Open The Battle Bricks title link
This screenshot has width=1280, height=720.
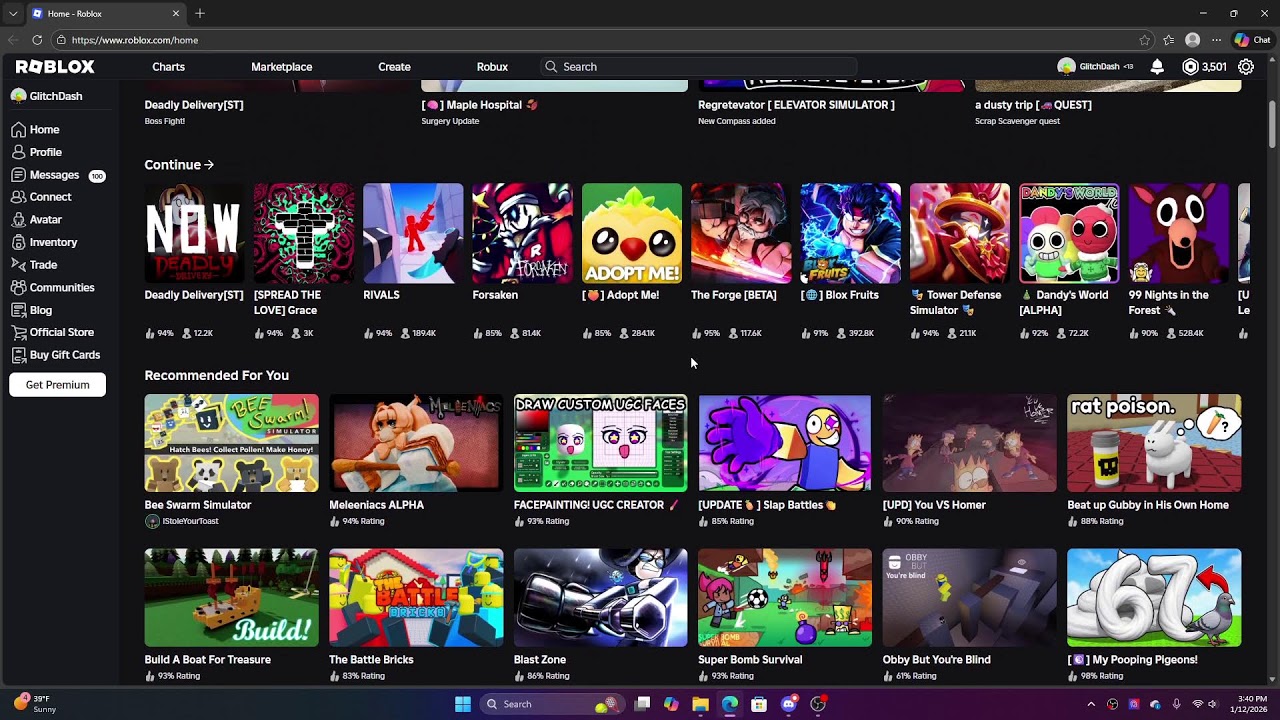371,660
